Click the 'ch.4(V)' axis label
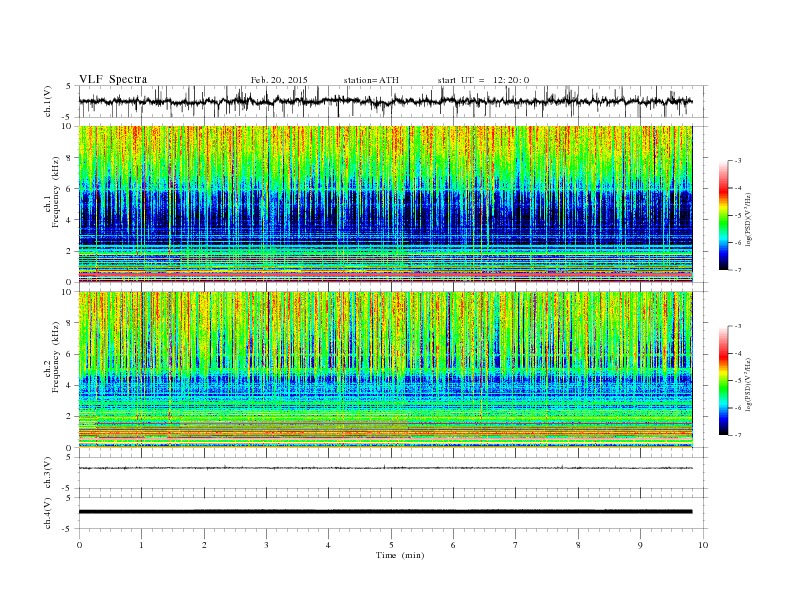The image size is (792, 612). [x=47, y=513]
